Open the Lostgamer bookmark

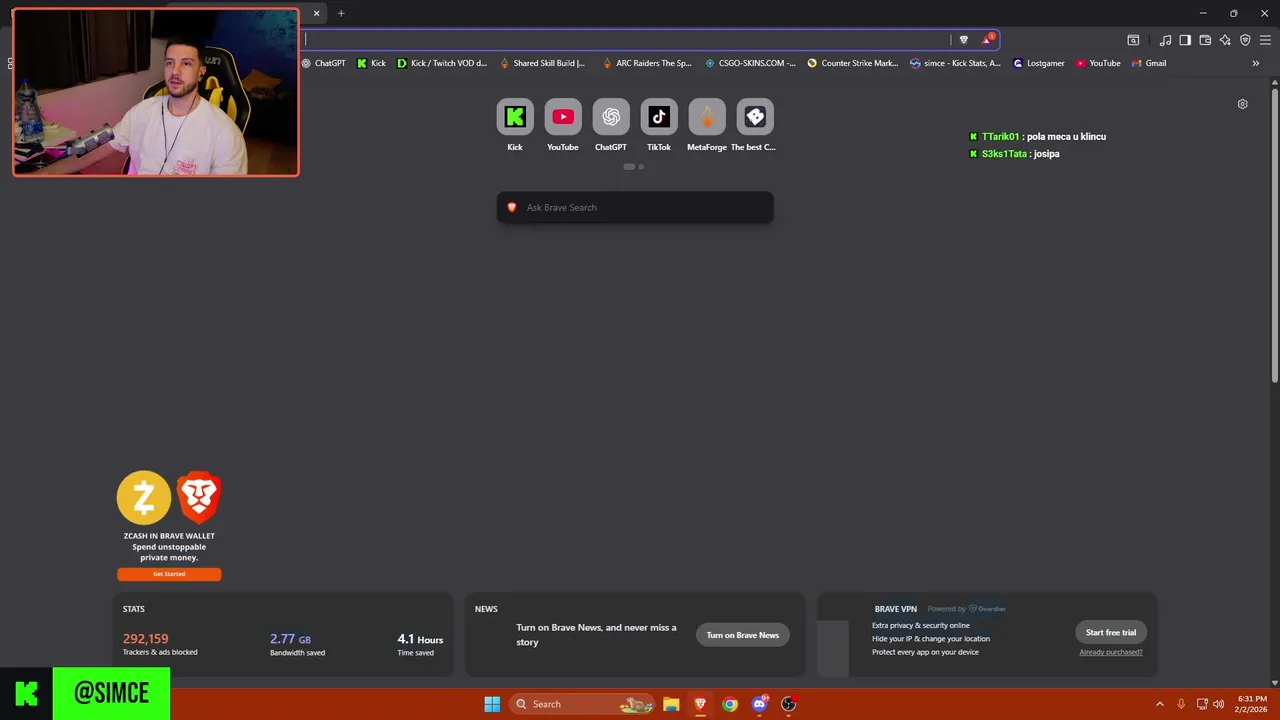click(1039, 63)
